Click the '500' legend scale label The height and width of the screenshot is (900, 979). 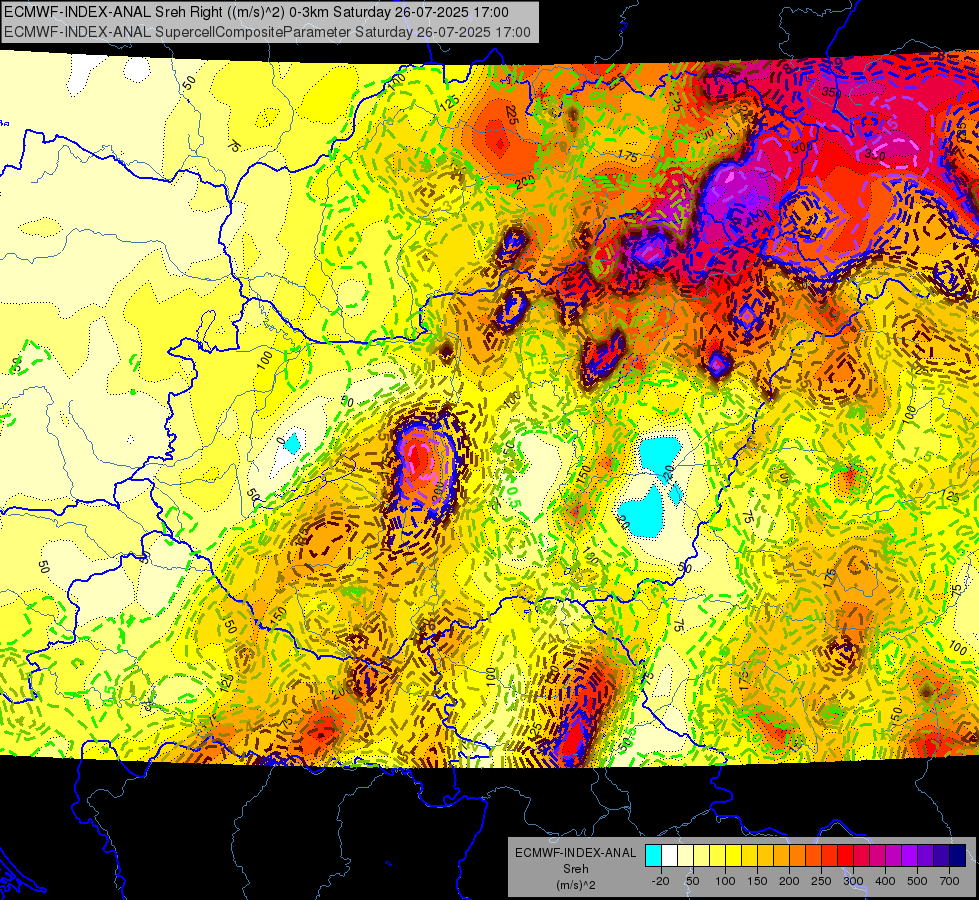tap(917, 881)
